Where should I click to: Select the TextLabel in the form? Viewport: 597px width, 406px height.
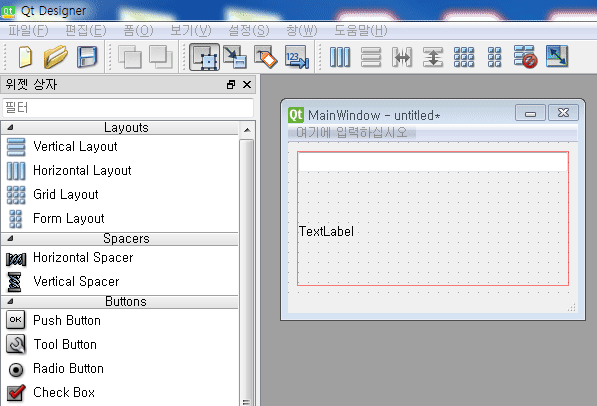(x=326, y=231)
